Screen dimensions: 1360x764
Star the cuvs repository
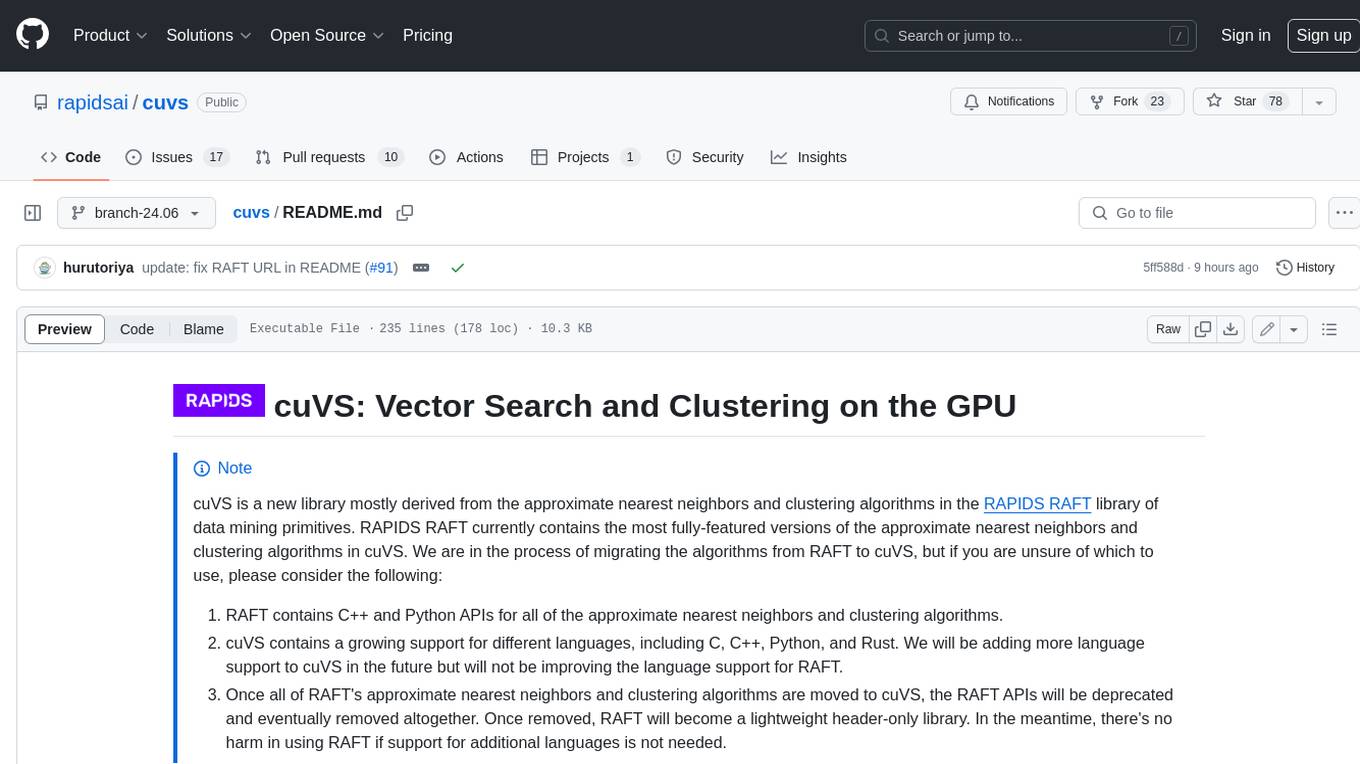coord(1247,102)
